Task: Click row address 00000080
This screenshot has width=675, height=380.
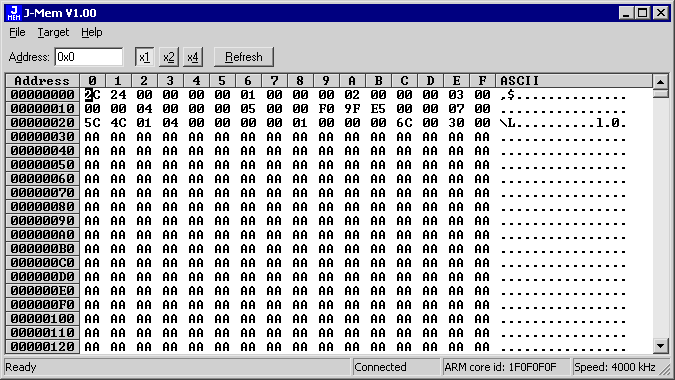Action: 42,207
